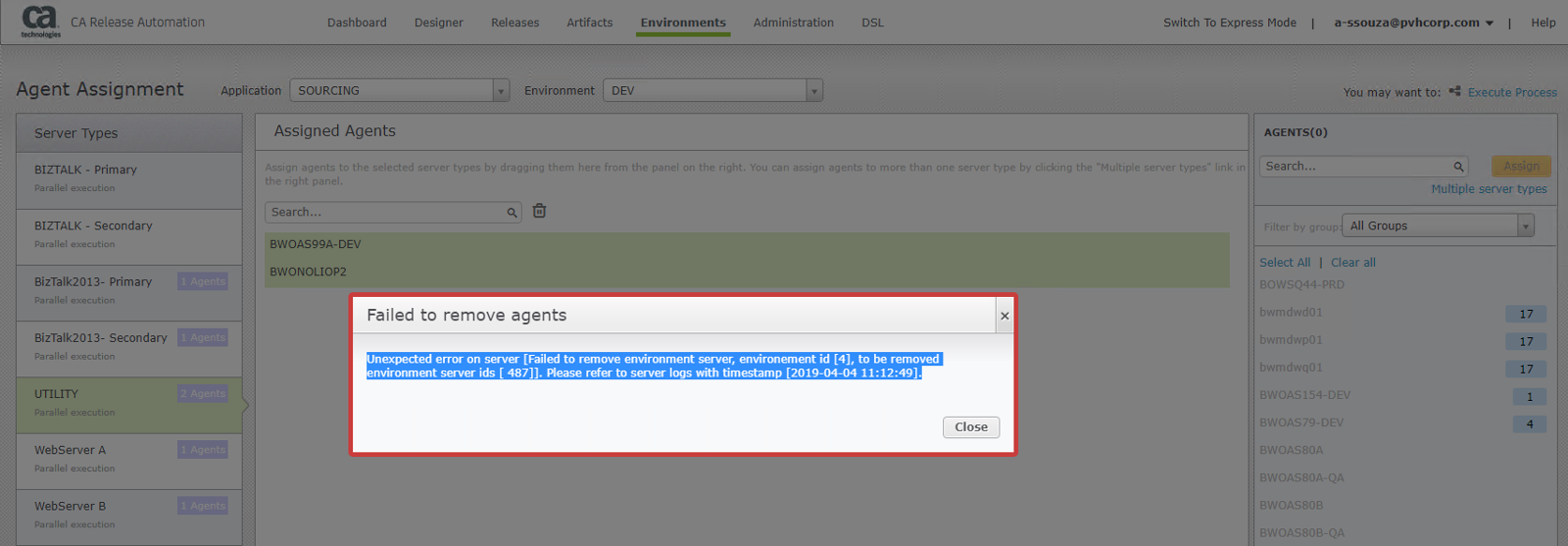Click the 2 Agents badge on UTILITY
1568x546 pixels.
tap(203, 394)
